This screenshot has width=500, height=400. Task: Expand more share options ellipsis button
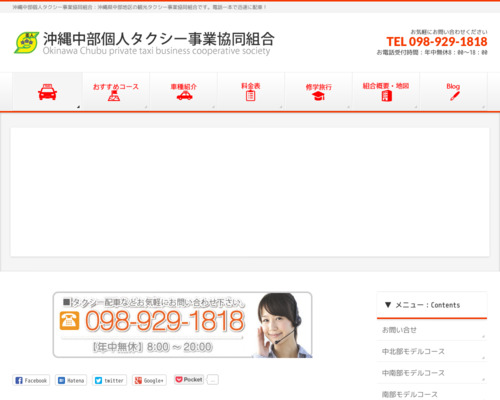[x=213, y=380]
